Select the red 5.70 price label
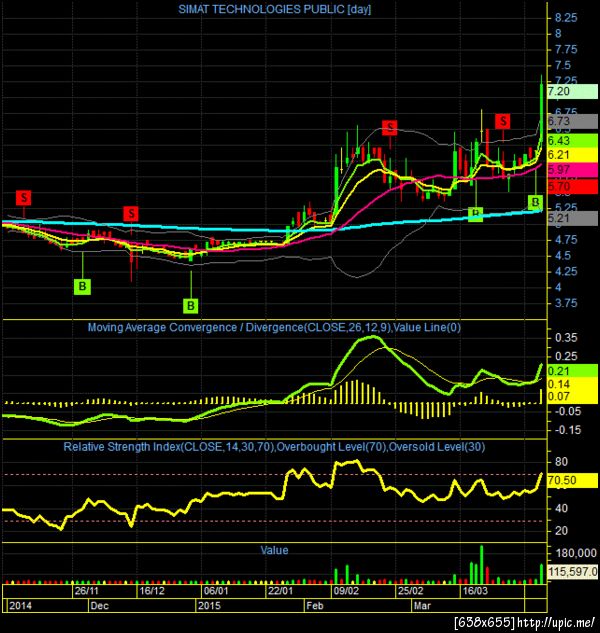This screenshot has width=600, height=633. tap(572, 187)
